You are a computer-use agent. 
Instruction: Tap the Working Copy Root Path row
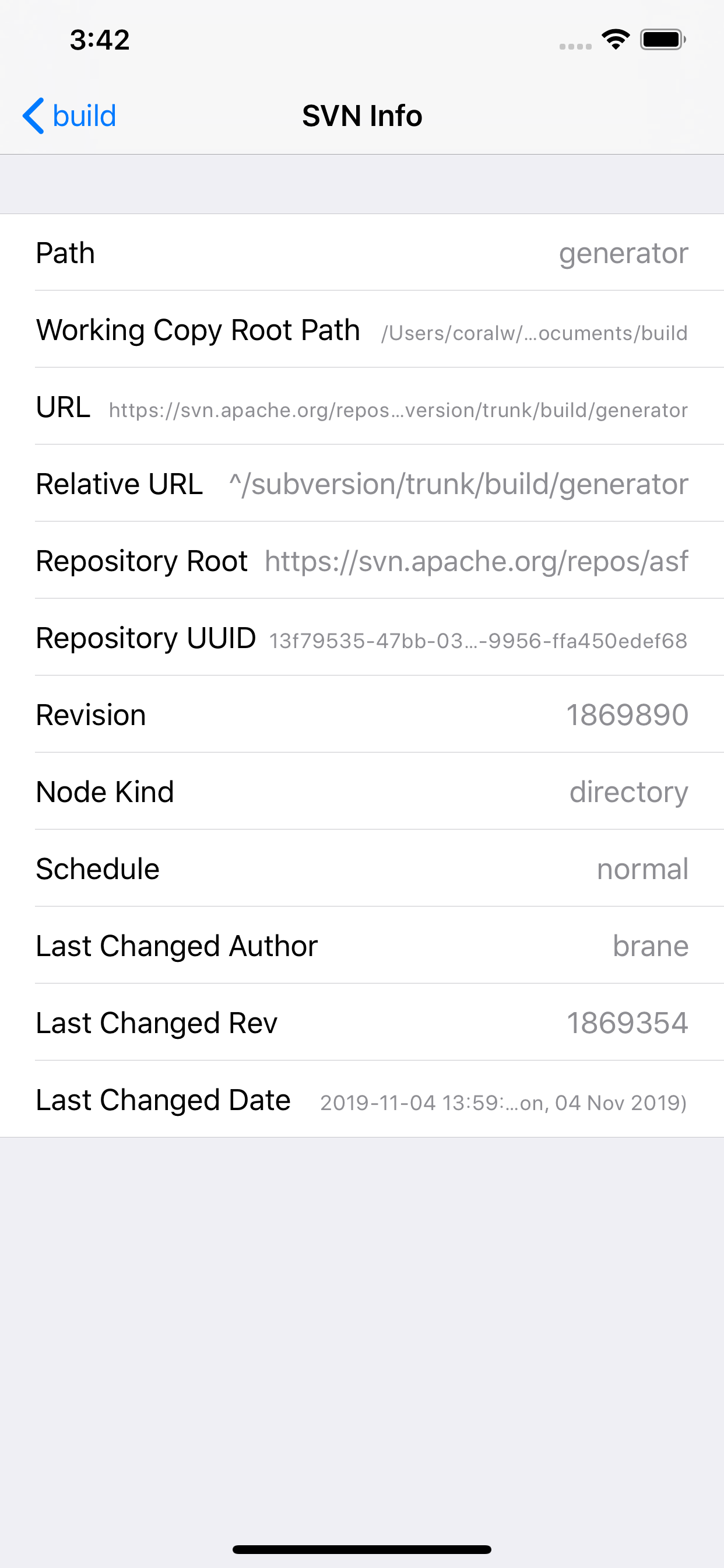click(x=362, y=330)
